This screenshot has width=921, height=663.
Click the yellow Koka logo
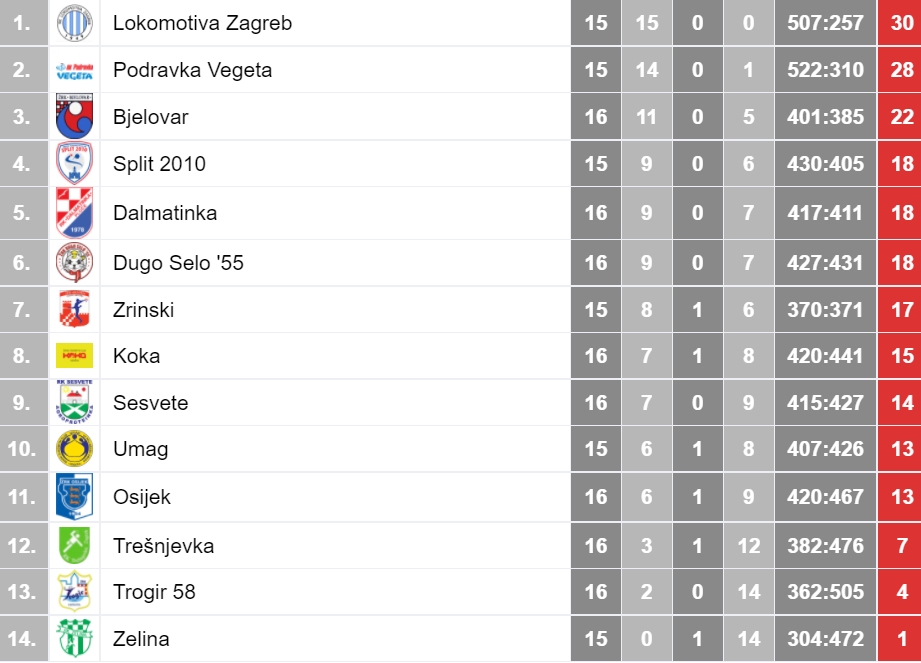(x=75, y=355)
